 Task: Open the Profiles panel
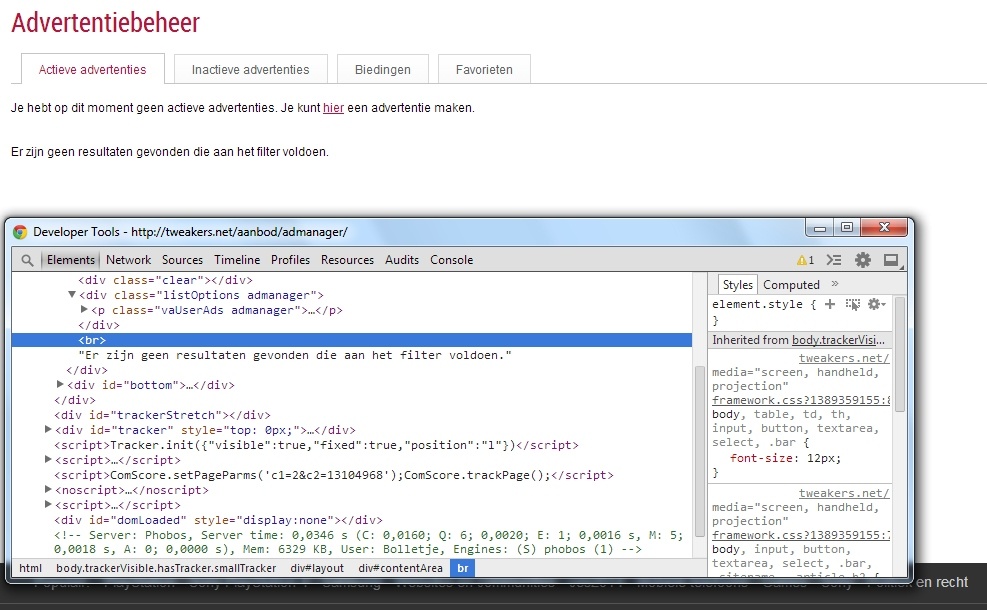pos(290,260)
